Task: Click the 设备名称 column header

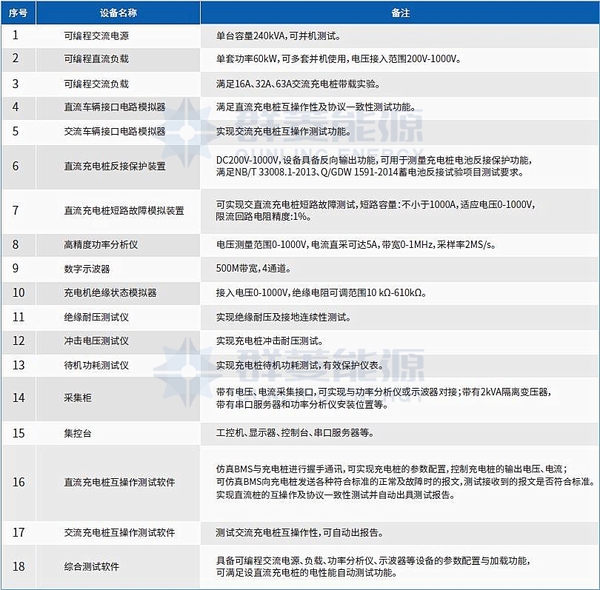Action: tap(118, 13)
